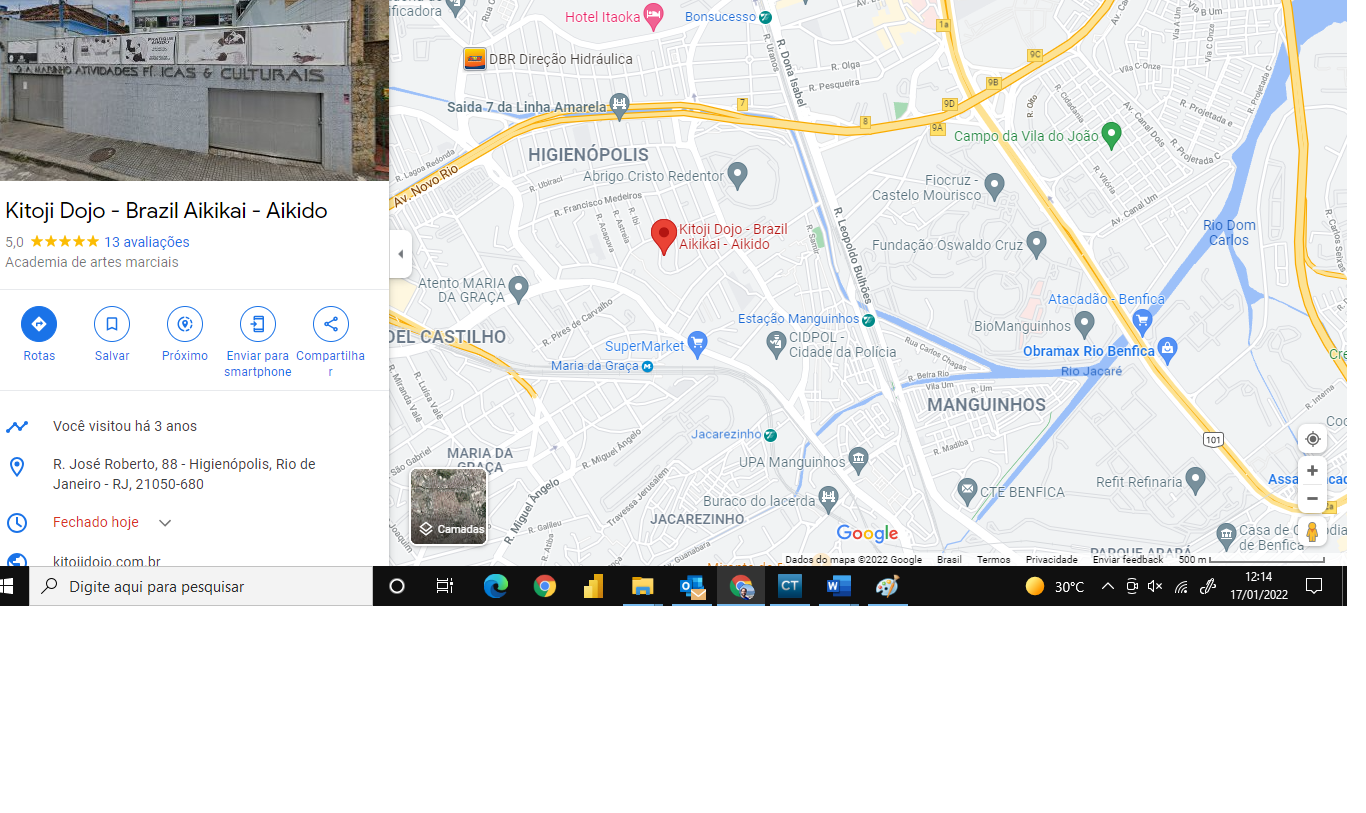This screenshot has height=813, width=1366.
Task: Click the Rotas directions icon
Action: click(39, 324)
